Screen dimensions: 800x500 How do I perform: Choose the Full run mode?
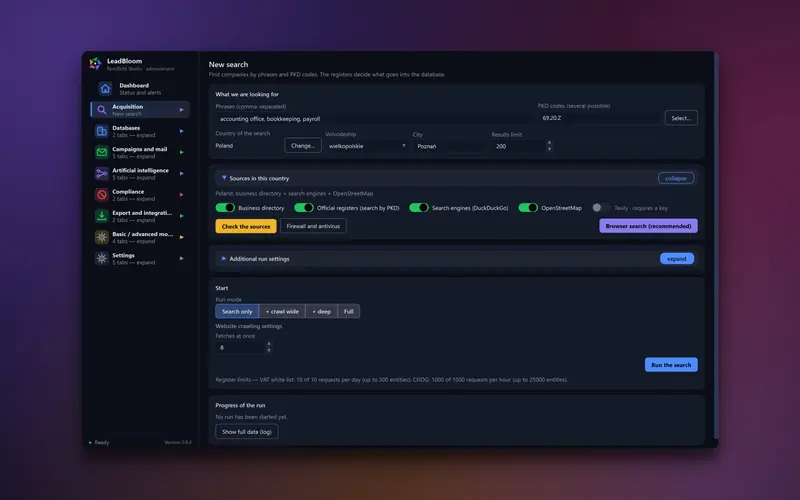click(x=348, y=311)
